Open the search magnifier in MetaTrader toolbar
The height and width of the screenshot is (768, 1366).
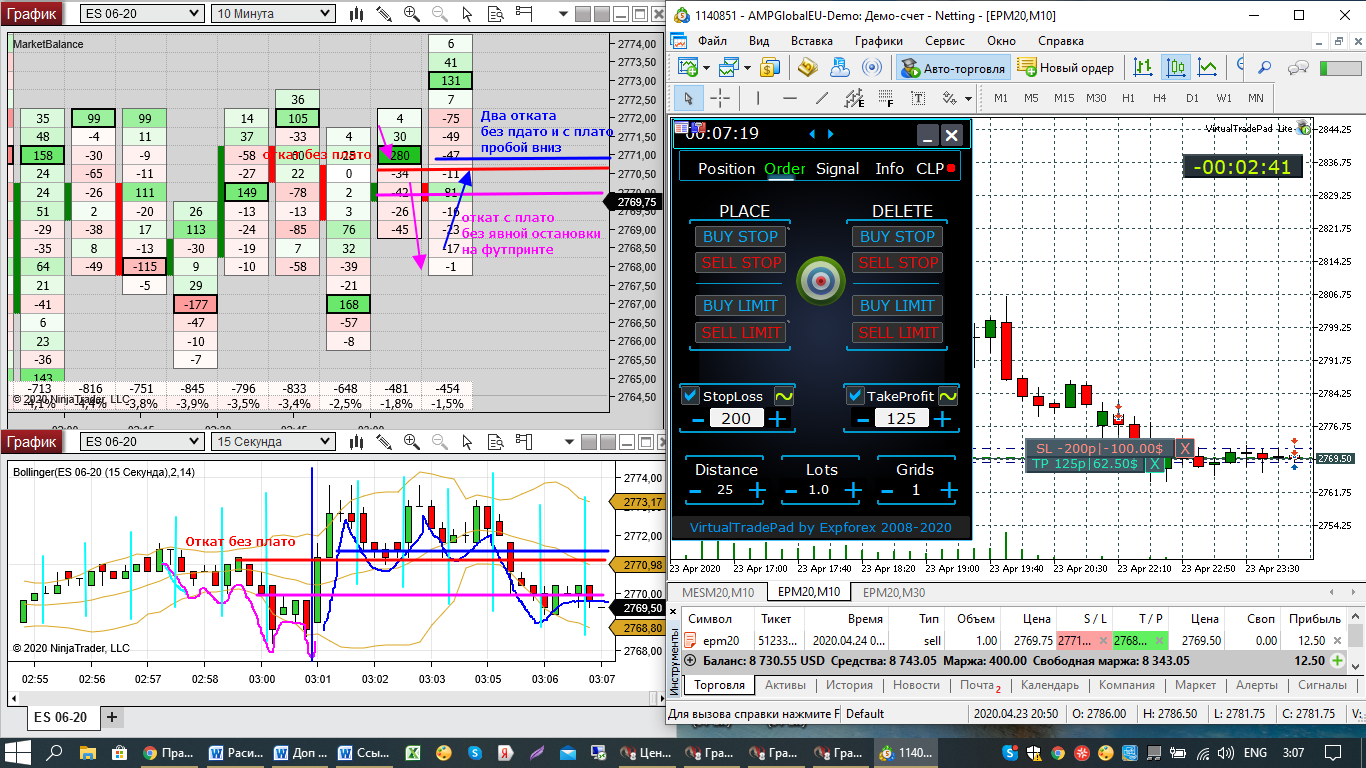[x=1265, y=68]
